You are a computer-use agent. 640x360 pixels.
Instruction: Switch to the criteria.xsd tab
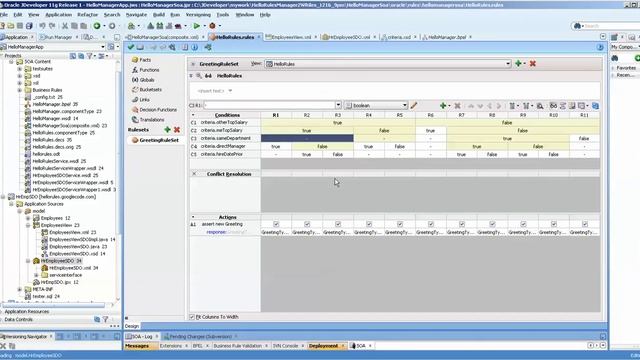399,37
